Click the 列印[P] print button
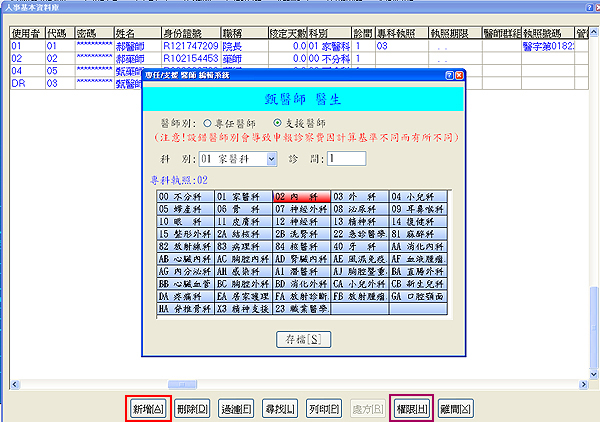Image resolution: width=600 pixels, height=422 pixels. (322, 407)
